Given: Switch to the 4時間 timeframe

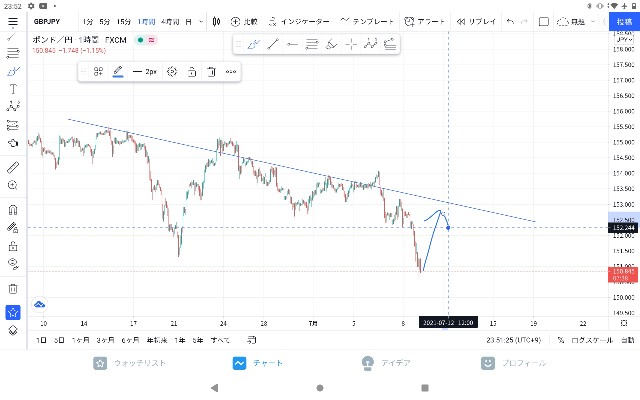Looking at the screenshot, I should point(170,22).
